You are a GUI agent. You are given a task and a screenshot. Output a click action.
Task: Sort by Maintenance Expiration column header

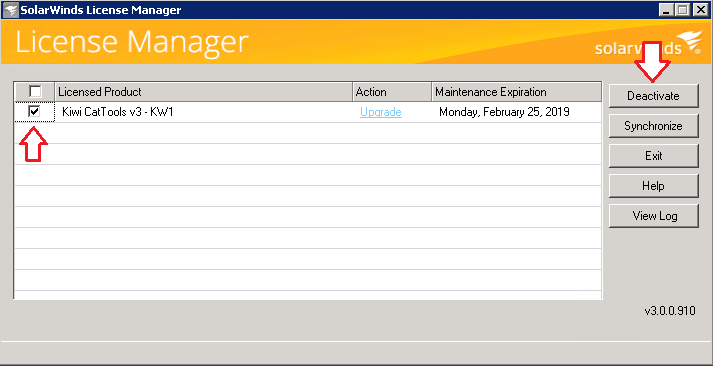pyautogui.click(x=517, y=92)
